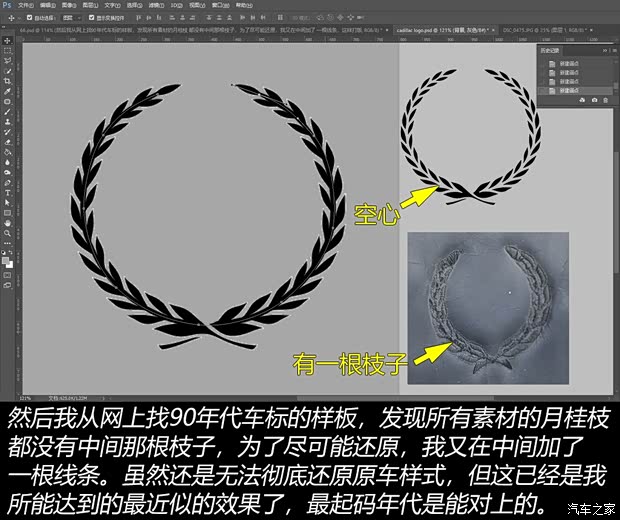Select the Rectangle shape tool
Viewport: 620px width, 520px height.
click(8, 213)
